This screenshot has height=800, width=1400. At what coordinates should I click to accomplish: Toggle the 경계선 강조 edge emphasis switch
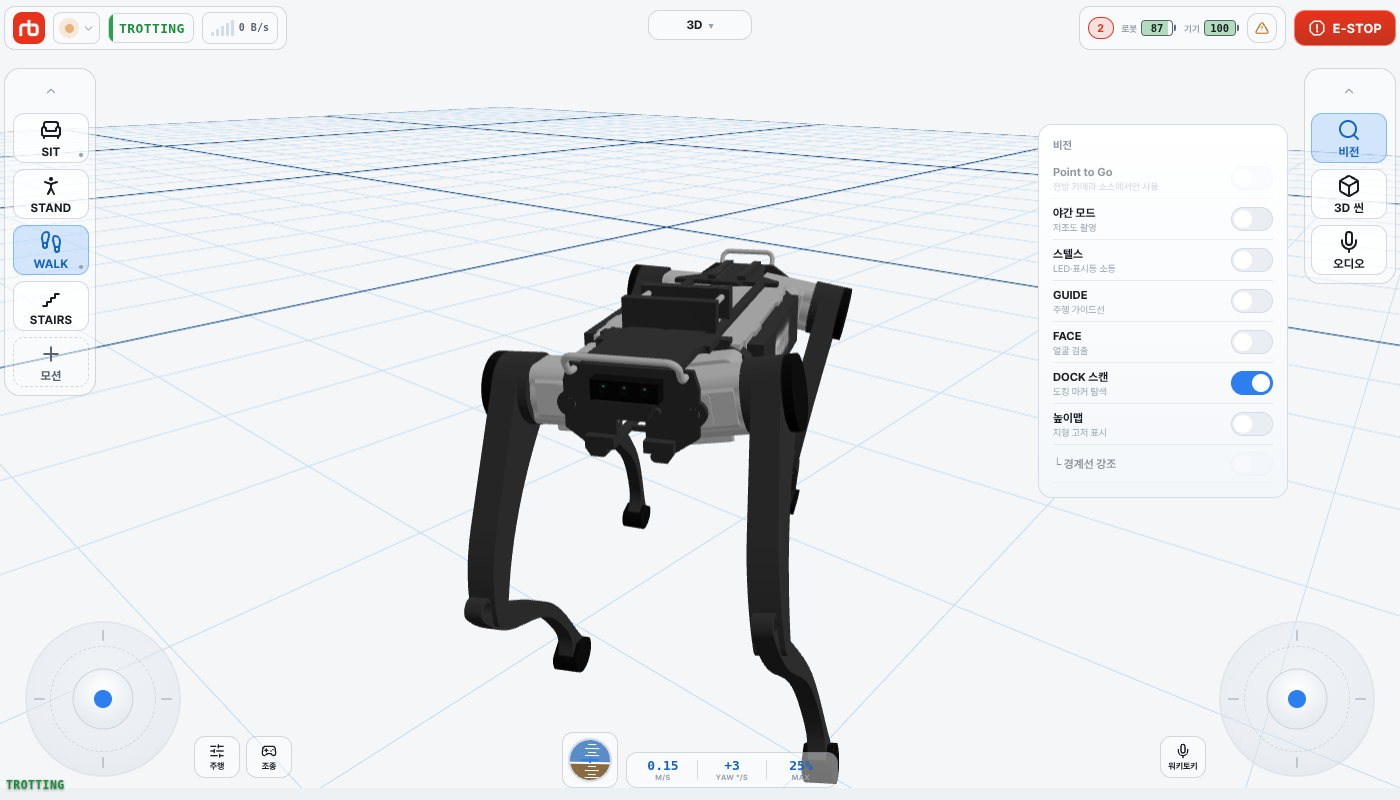(1252, 464)
